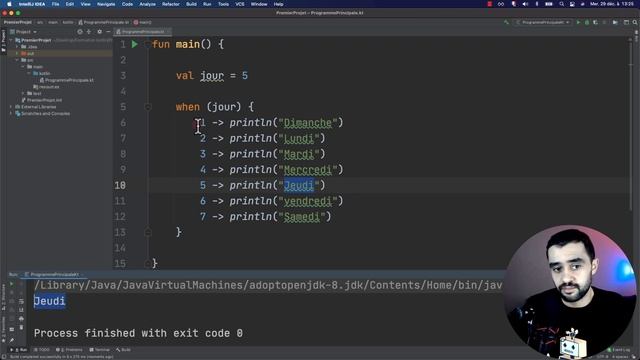Open the Edit menu
Viewport: 640px width, 360px height.
pyautogui.click(x=70, y=4)
